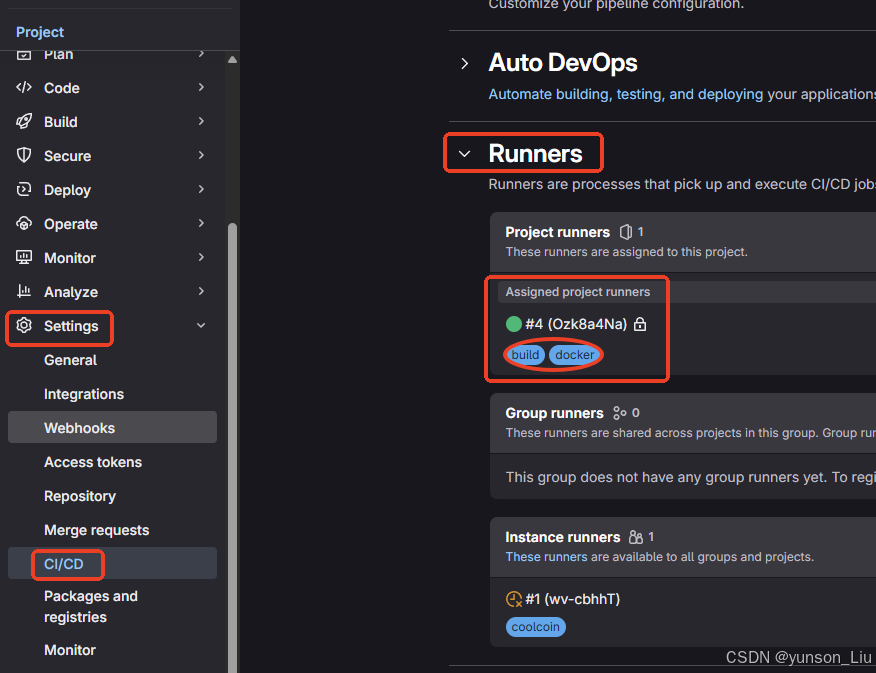
Task: Open 'Automate building, testing, and deploying' link
Action: 626,94
